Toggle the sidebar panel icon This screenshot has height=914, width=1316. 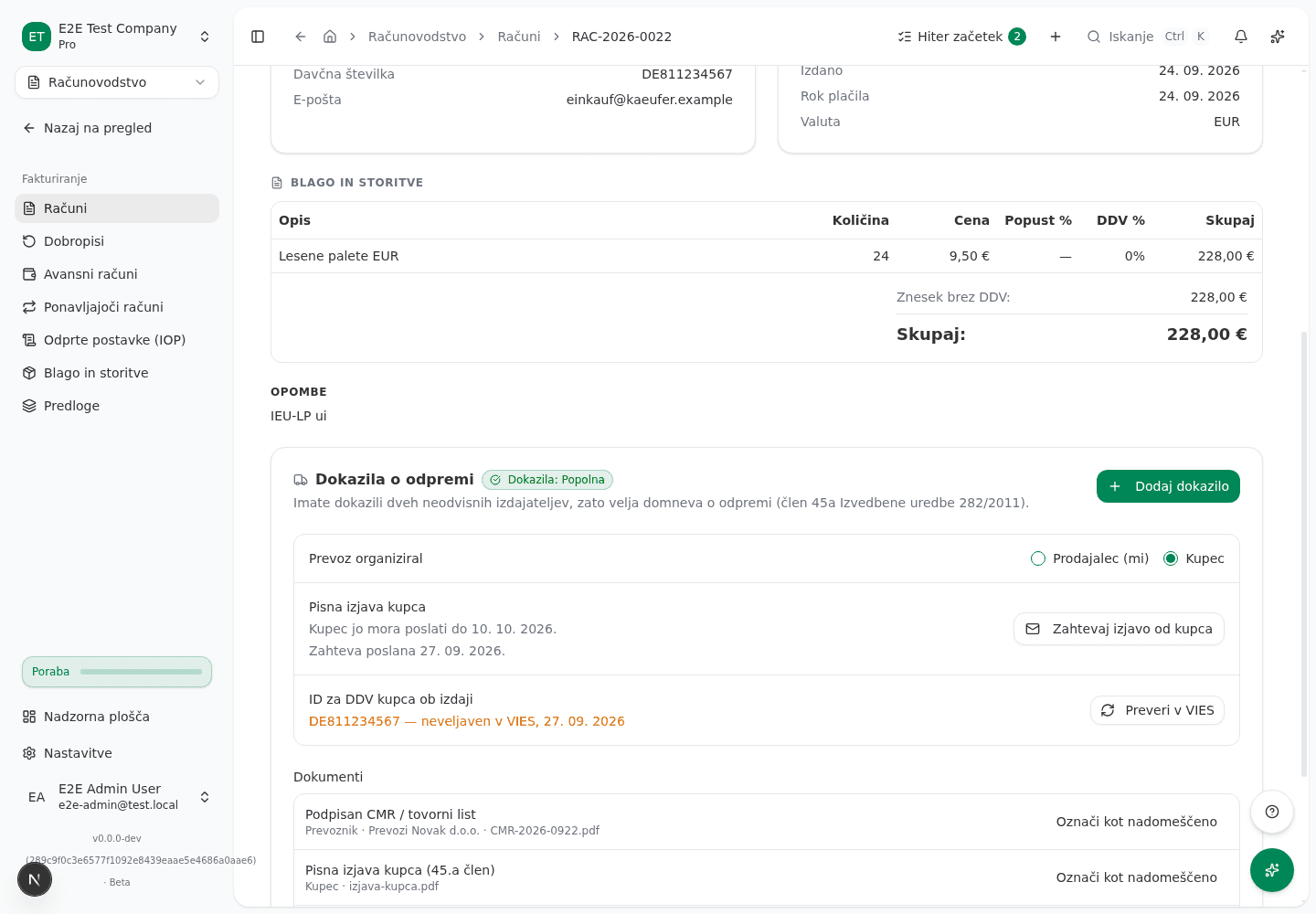tap(258, 37)
